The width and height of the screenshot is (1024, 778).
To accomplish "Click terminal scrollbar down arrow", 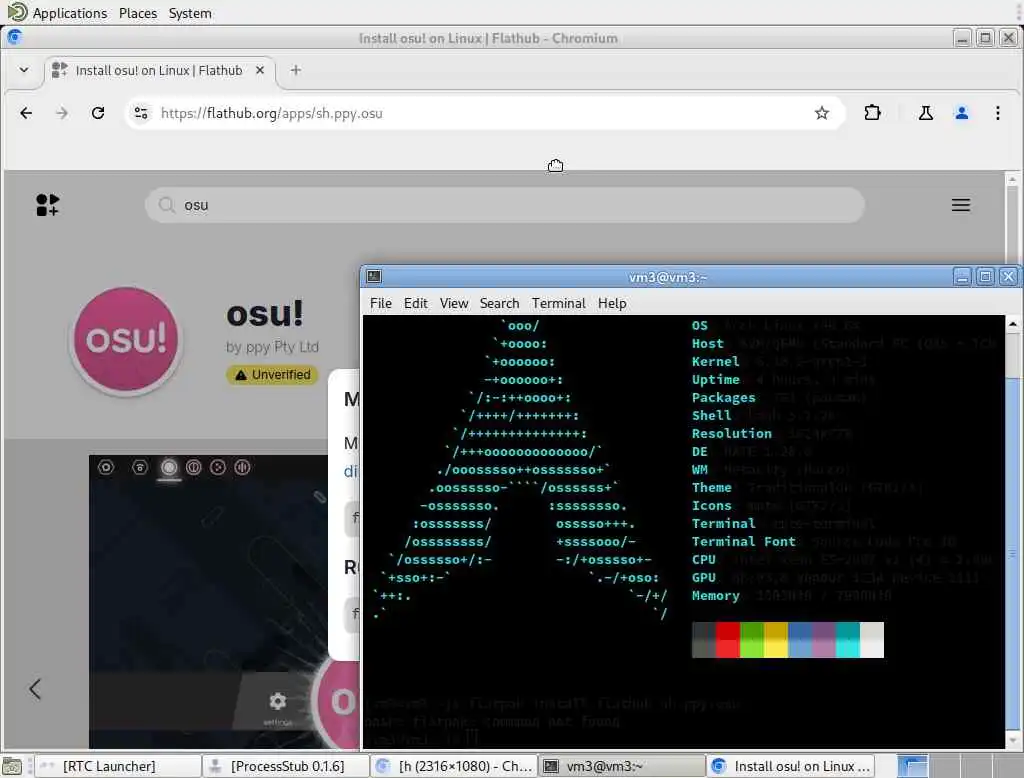I will tap(1013, 741).
